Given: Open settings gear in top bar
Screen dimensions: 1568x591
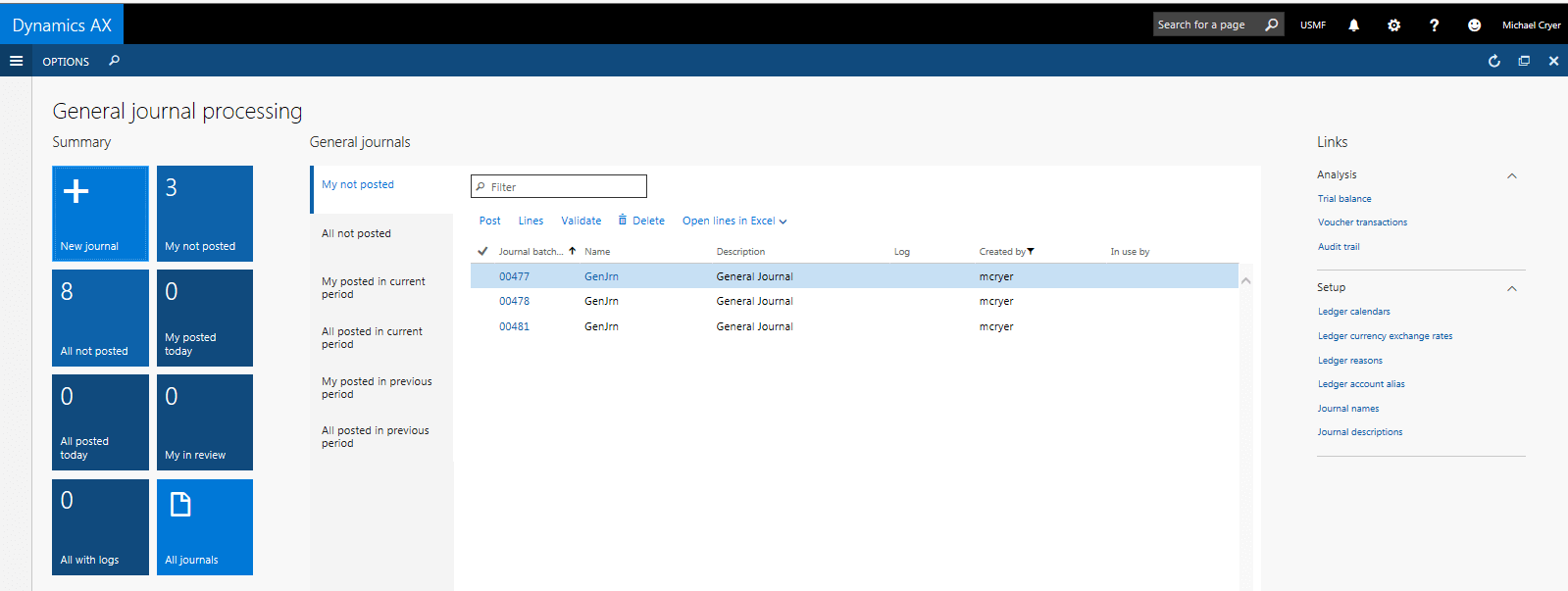Looking at the screenshot, I should [x=1393, y=25].
